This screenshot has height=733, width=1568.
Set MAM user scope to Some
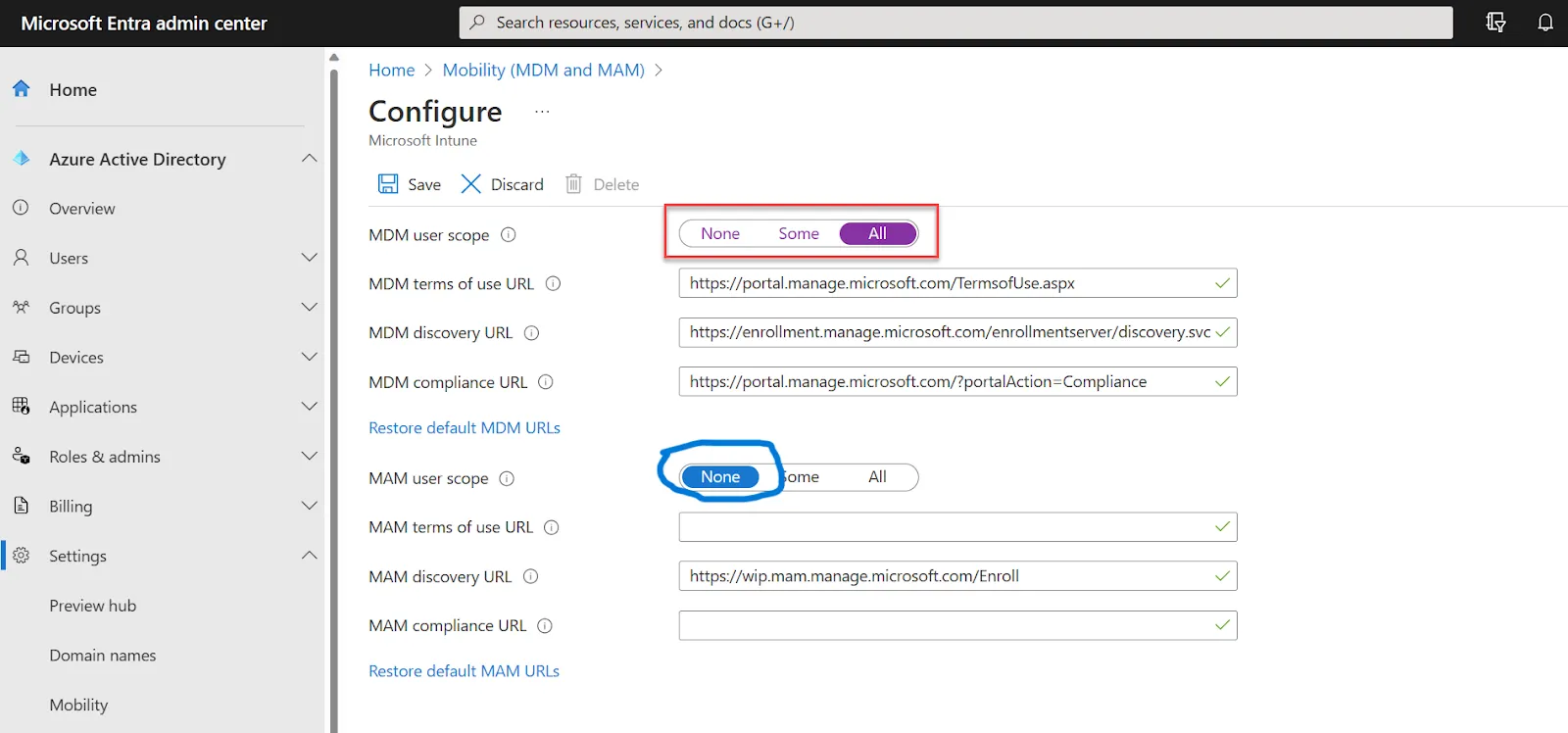coord(800,477)
